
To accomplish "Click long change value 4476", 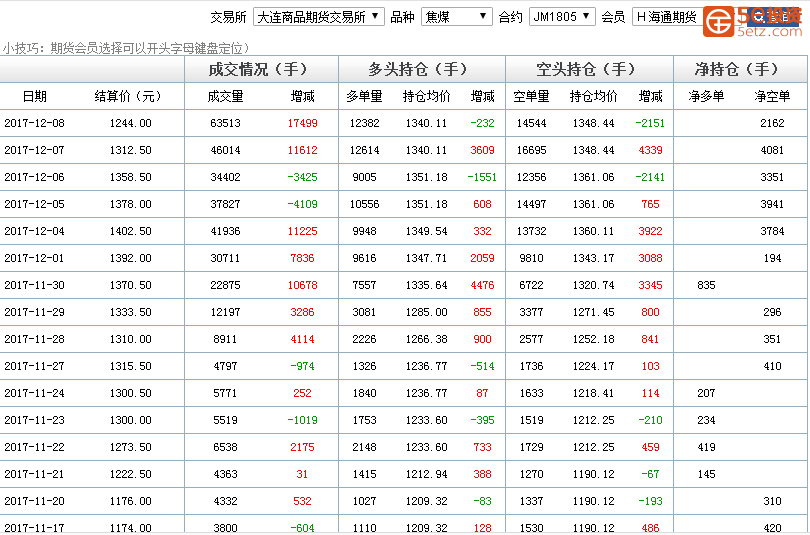I will (x=482, y=285).
